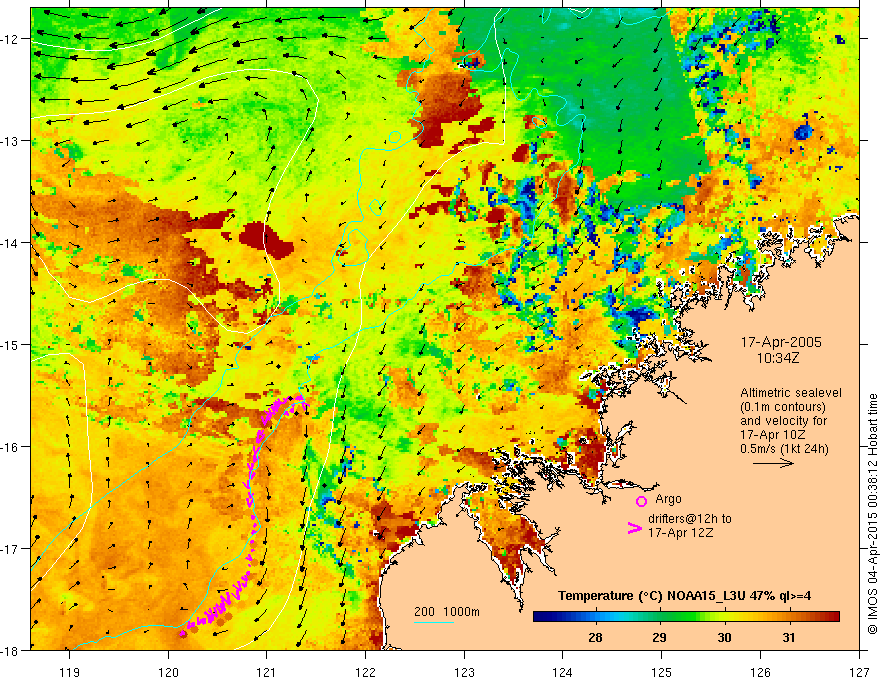Click longitude axis label 124
Viewport: 880px width, 680px height.
(x=563, y=672)
